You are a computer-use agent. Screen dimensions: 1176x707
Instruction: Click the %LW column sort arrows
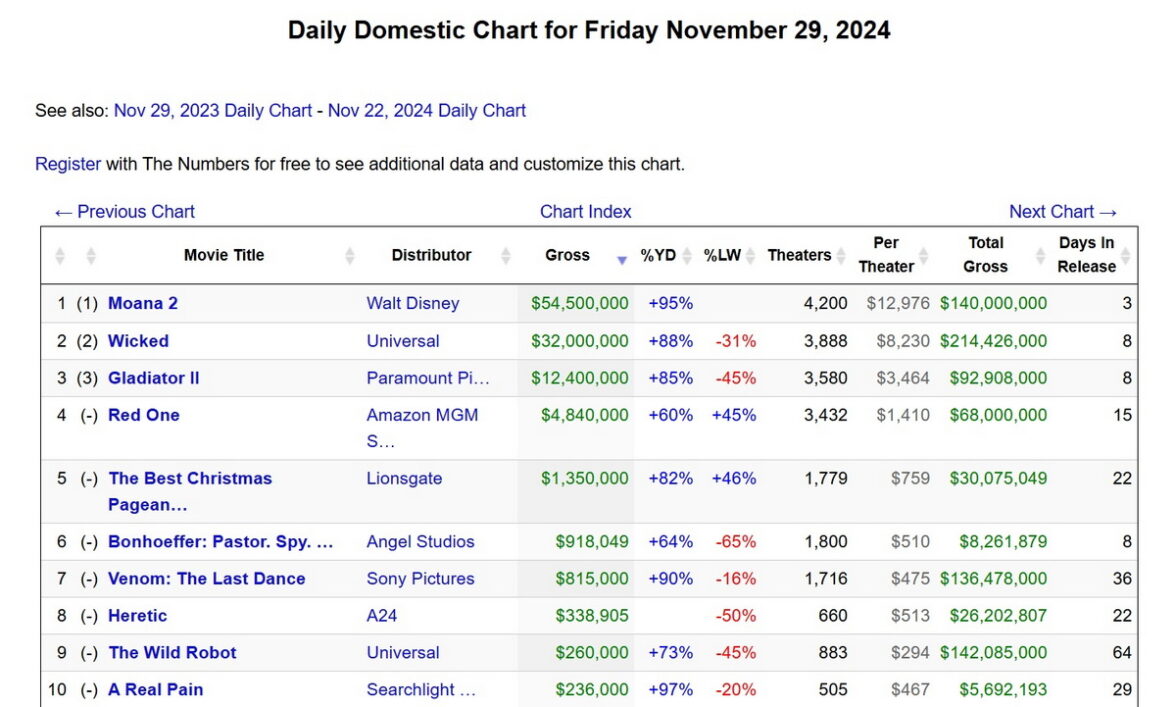[x=750, y=256]
